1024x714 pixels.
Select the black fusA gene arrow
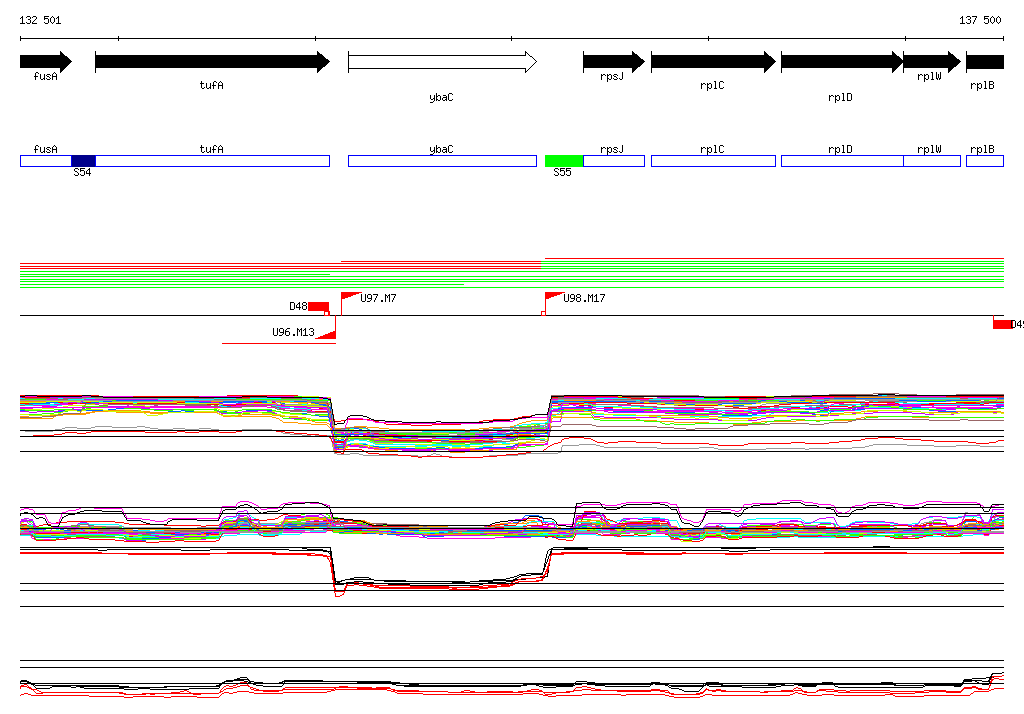click(x=46, y=62)
